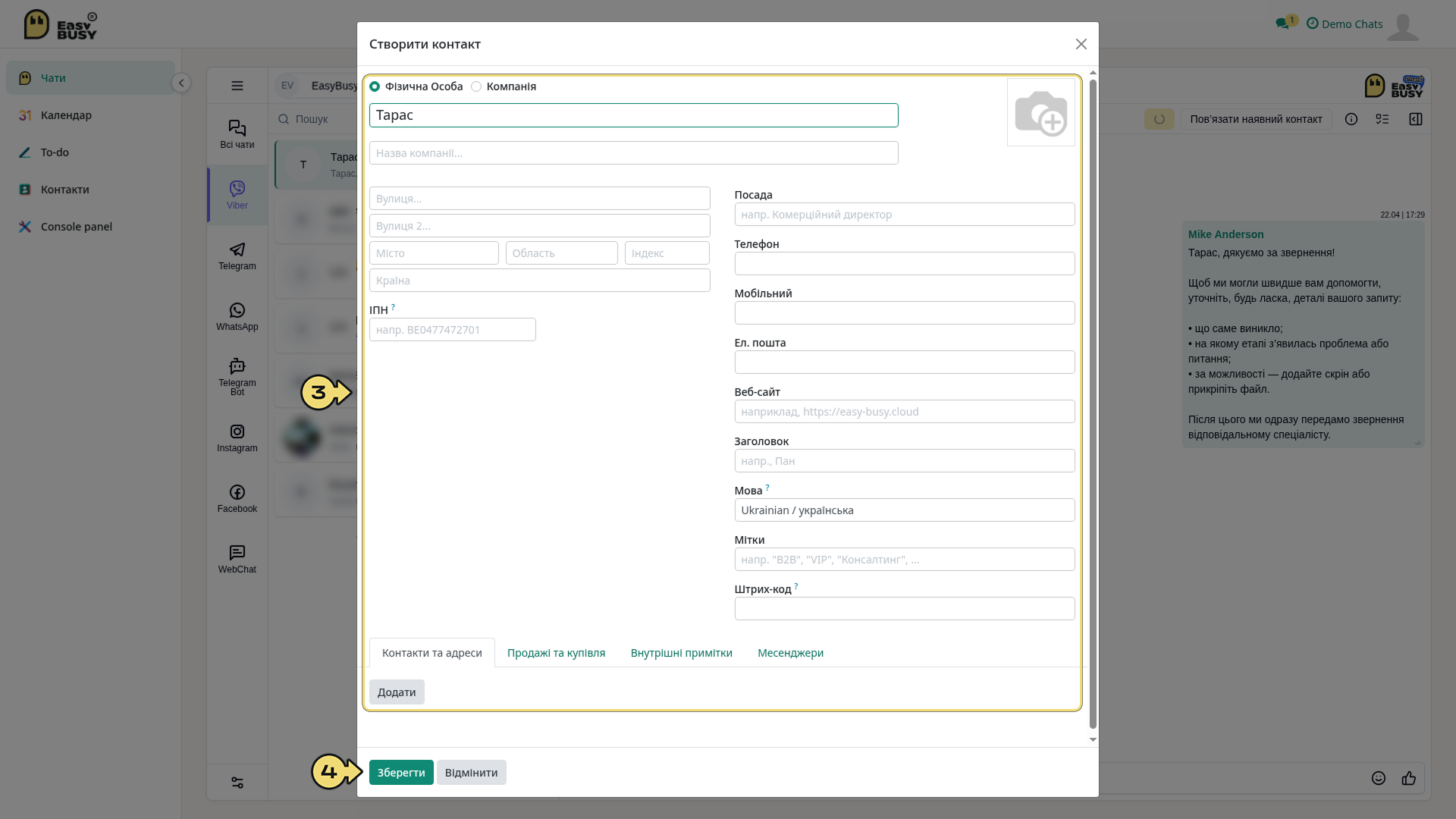Select the Фізична Особа radio button

[x=375, y=86]
